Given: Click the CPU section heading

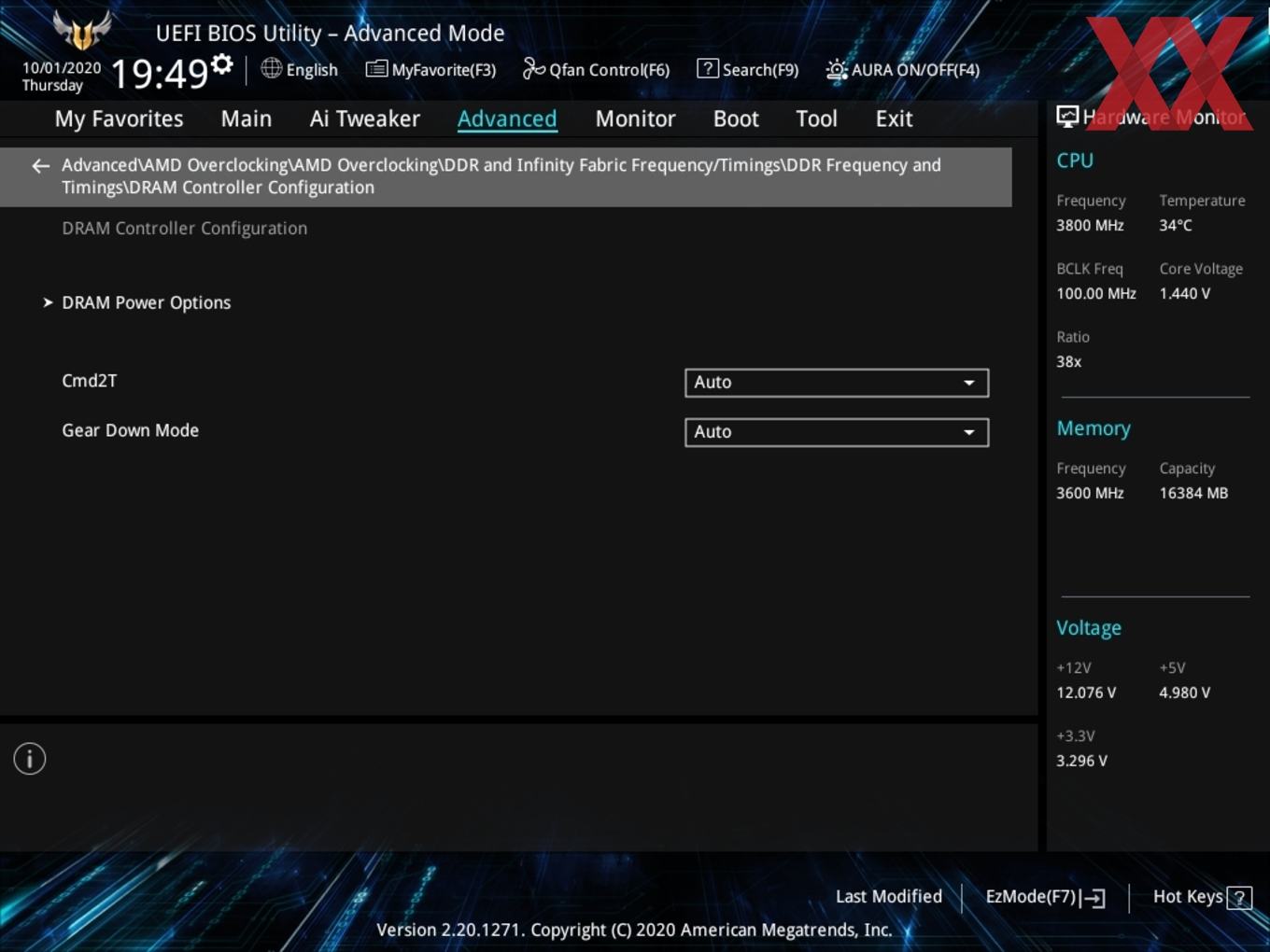Looking at the screenshot, I should coord(1075,161).
